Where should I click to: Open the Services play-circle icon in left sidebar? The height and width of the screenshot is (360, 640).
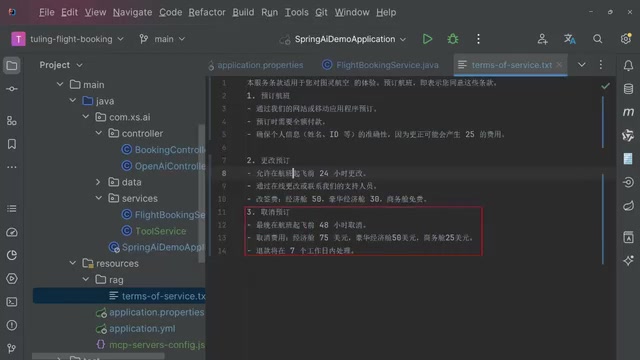pyautogui.click(x=12, y=279)
